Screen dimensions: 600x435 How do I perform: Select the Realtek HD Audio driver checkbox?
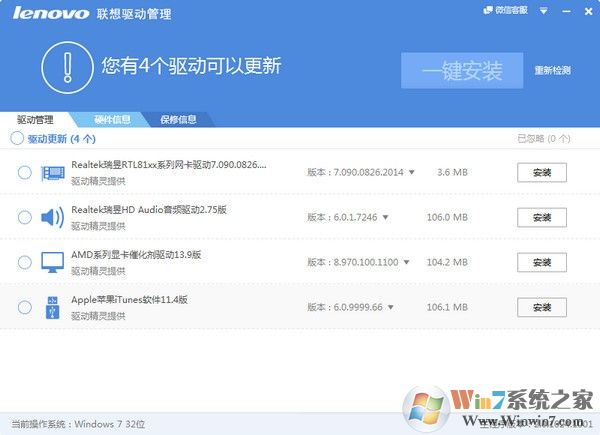[25, 217]
